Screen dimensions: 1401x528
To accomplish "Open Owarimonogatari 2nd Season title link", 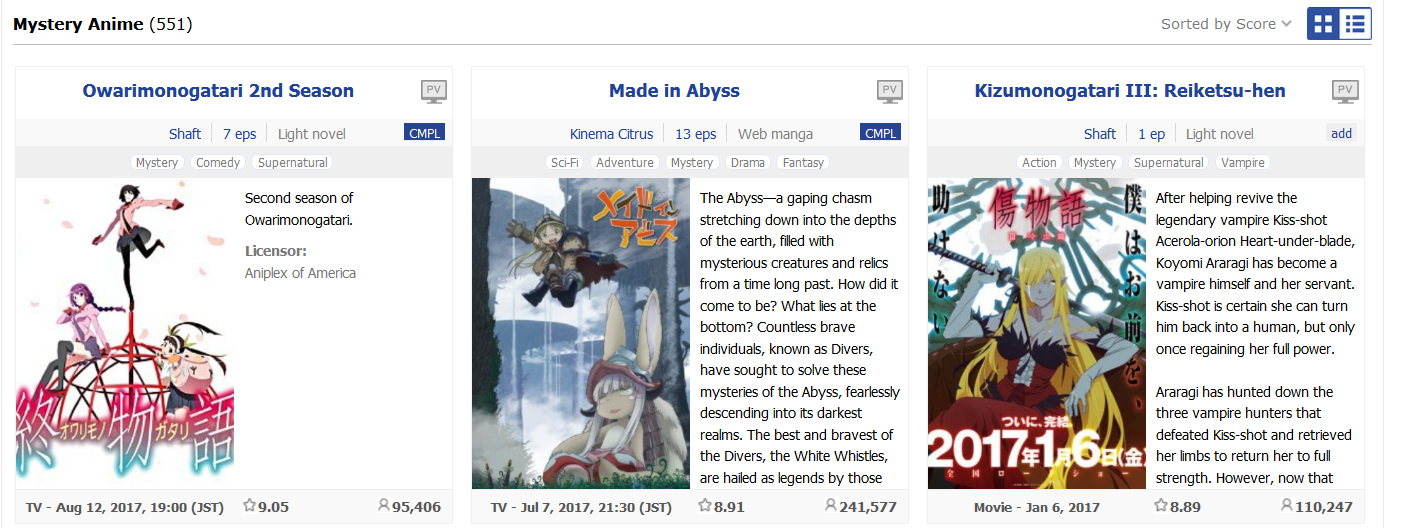I will pos(218,91).
